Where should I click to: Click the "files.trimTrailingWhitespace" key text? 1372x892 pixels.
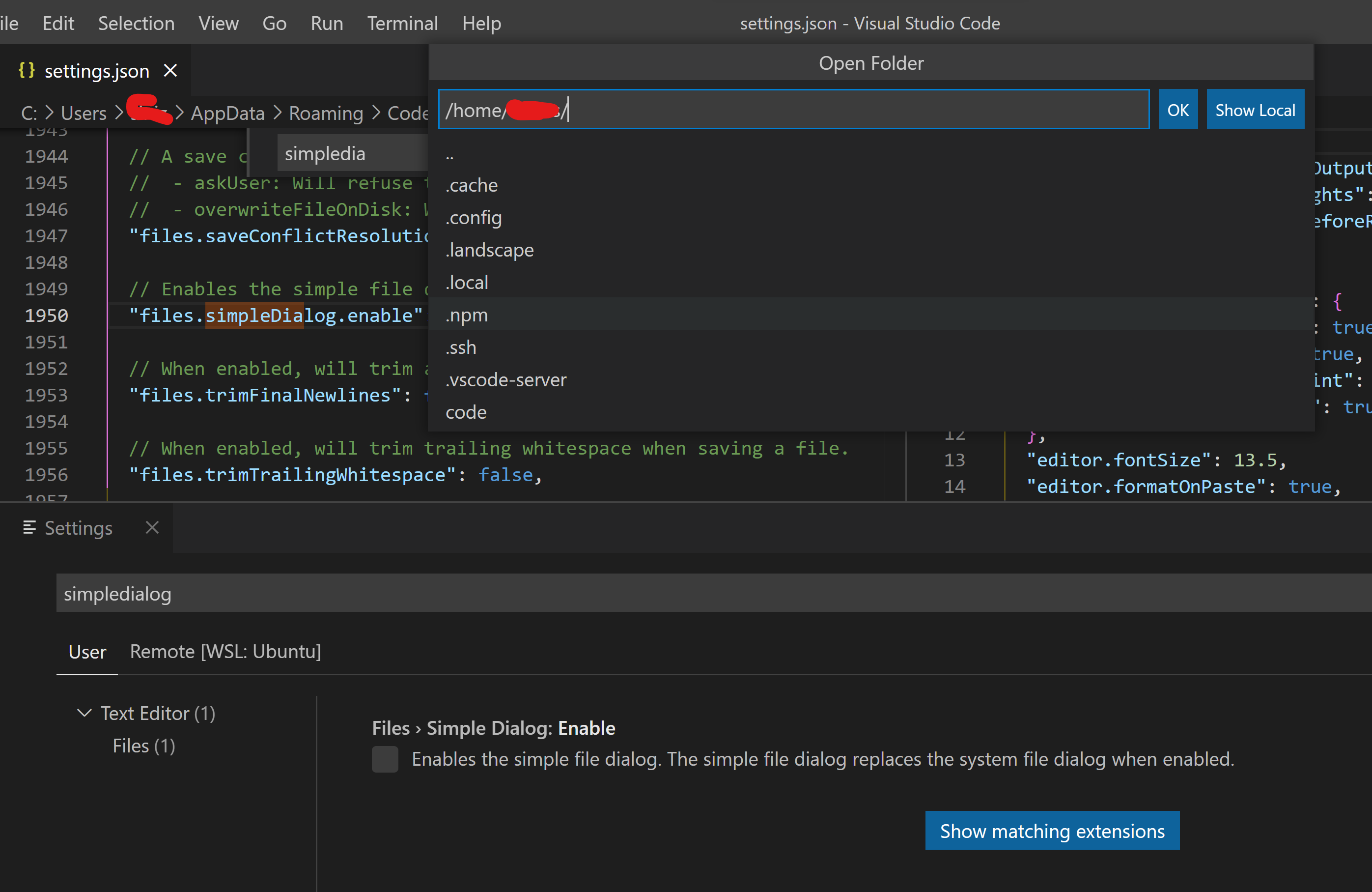pyautogui.click(x=292, y=475)
